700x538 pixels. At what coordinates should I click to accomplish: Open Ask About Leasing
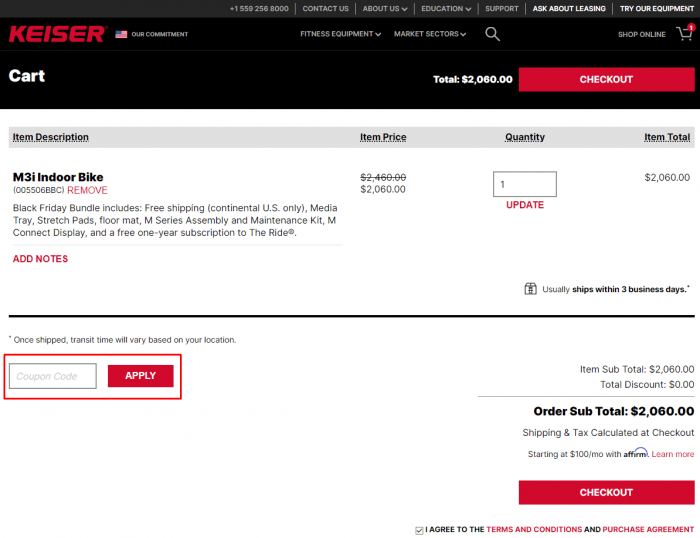[569, 8]
